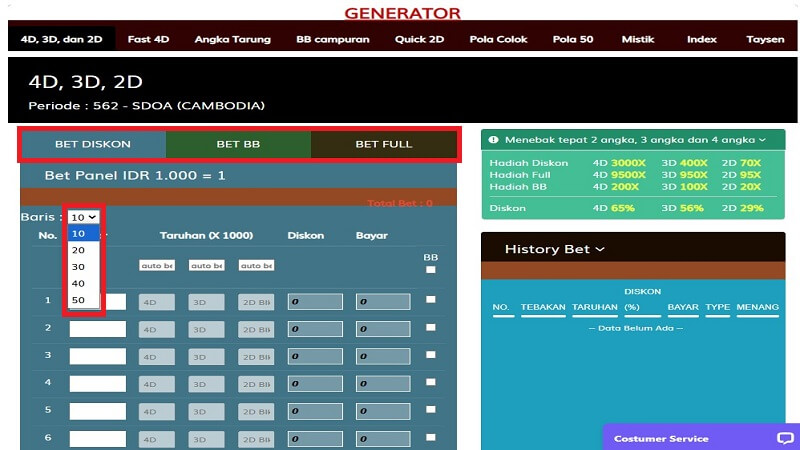Click the TEBAKAN column header
Viewport: 800px width, 450px height.
[x=543, y=307]
